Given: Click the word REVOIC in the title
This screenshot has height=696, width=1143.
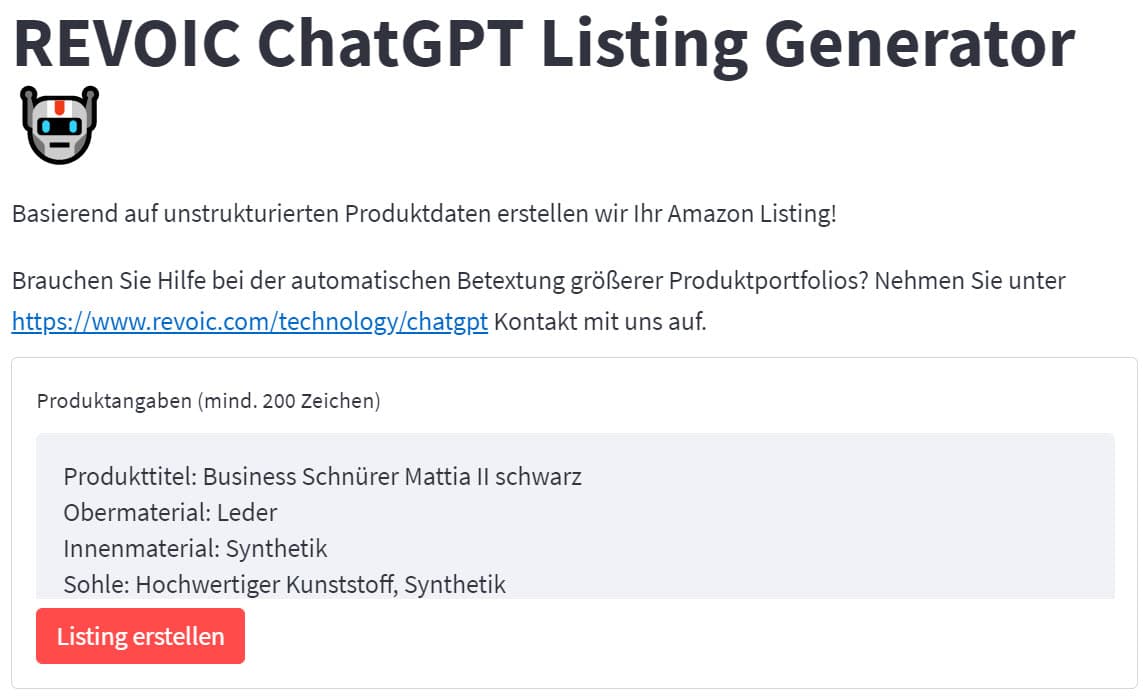Looking at the screenshot, I should click(x=127, y=44).
